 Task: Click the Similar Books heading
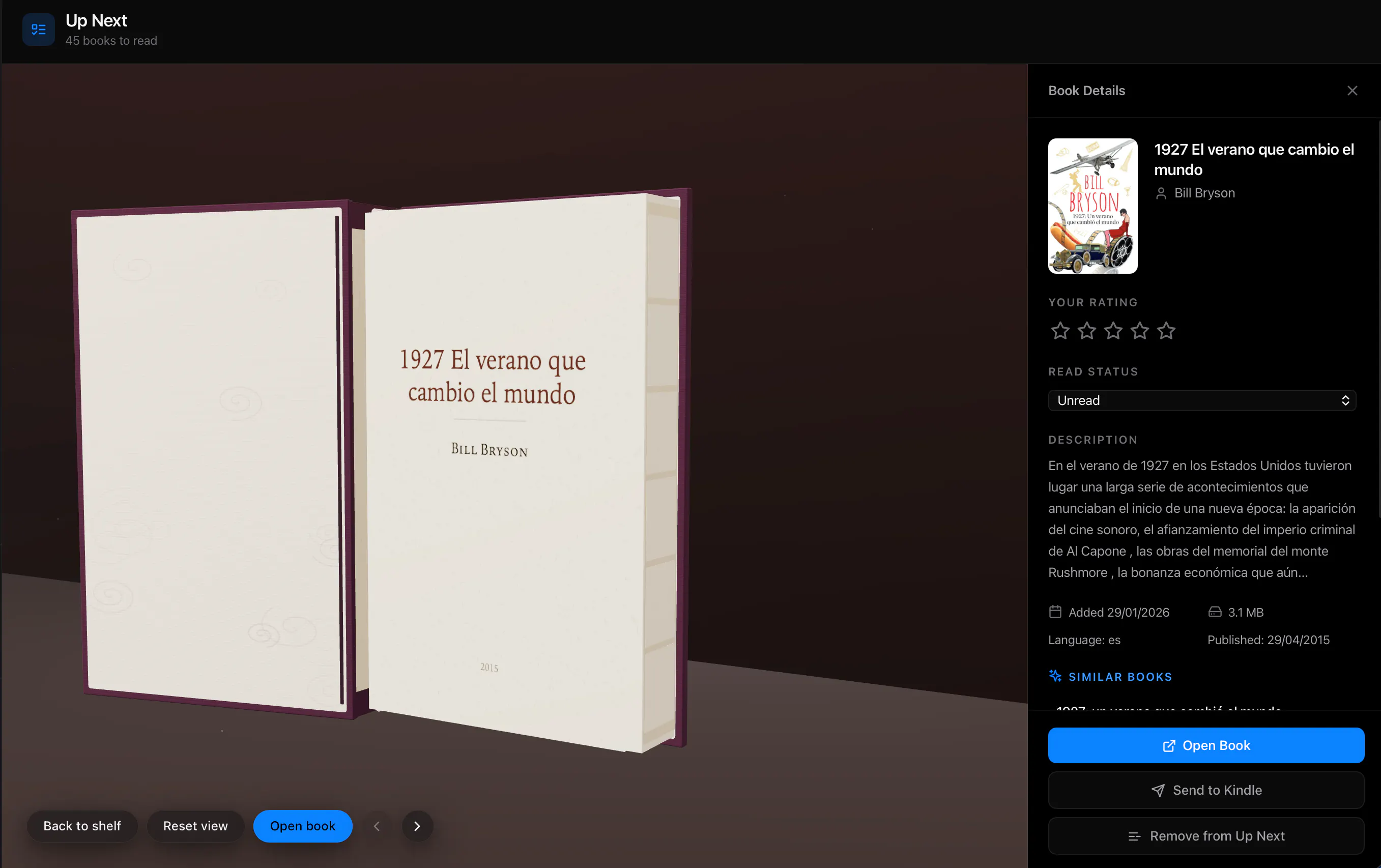coord(1120,677)
